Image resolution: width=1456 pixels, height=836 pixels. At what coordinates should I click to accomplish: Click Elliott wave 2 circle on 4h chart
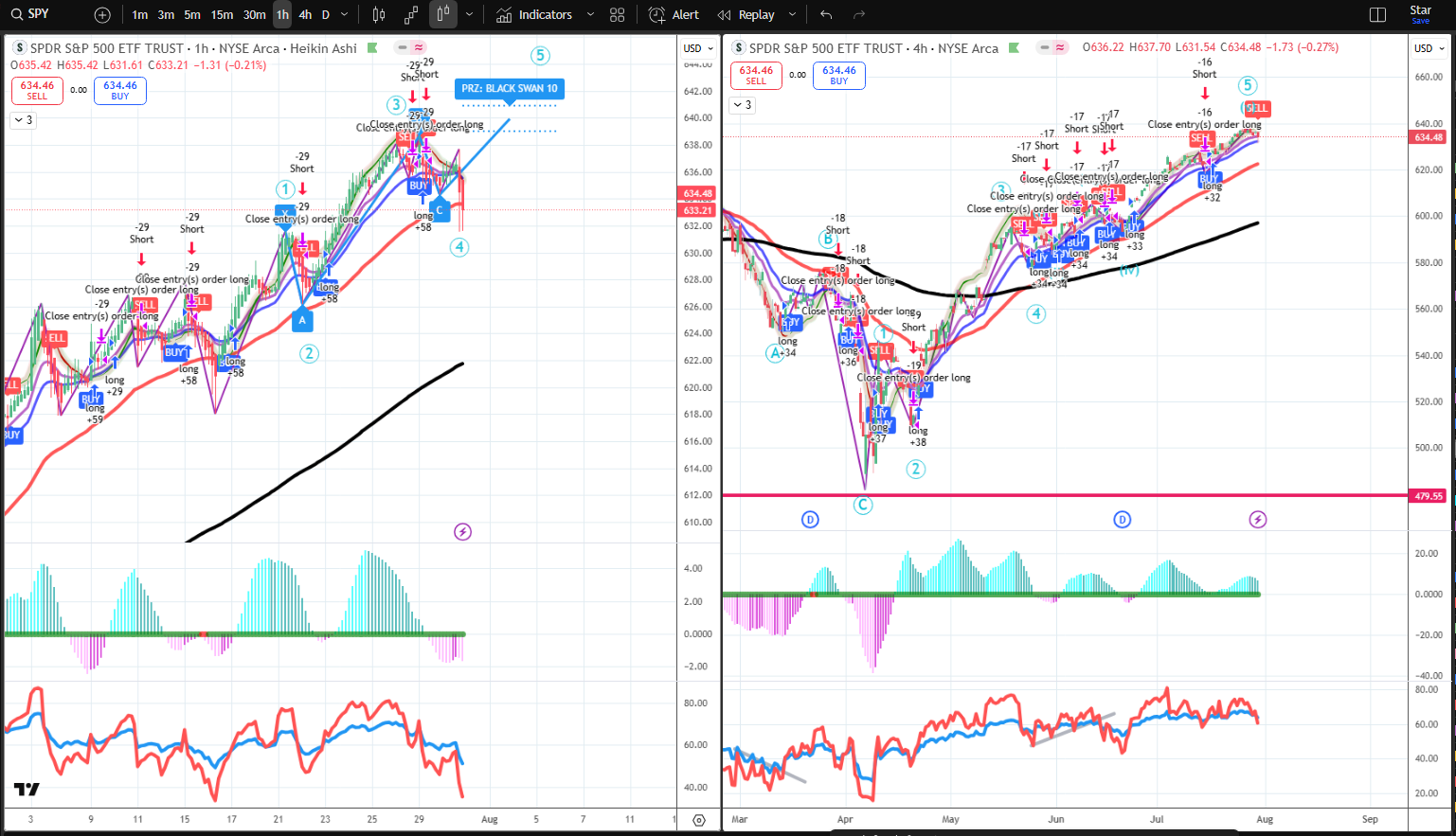[915, 469]
